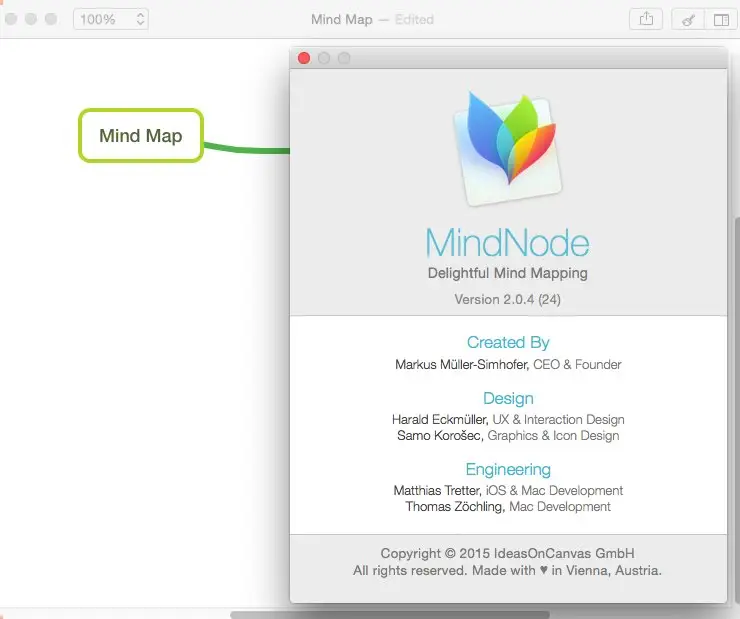The width and height of the screenshot is (740, 619).
Task: Click Markus Müller-Simhofer name
Action: 461,365
